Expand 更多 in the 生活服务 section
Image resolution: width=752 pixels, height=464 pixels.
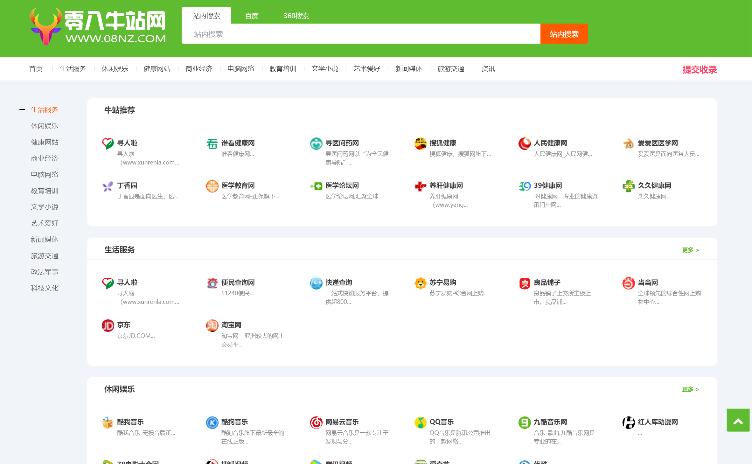tap(690, 250)
